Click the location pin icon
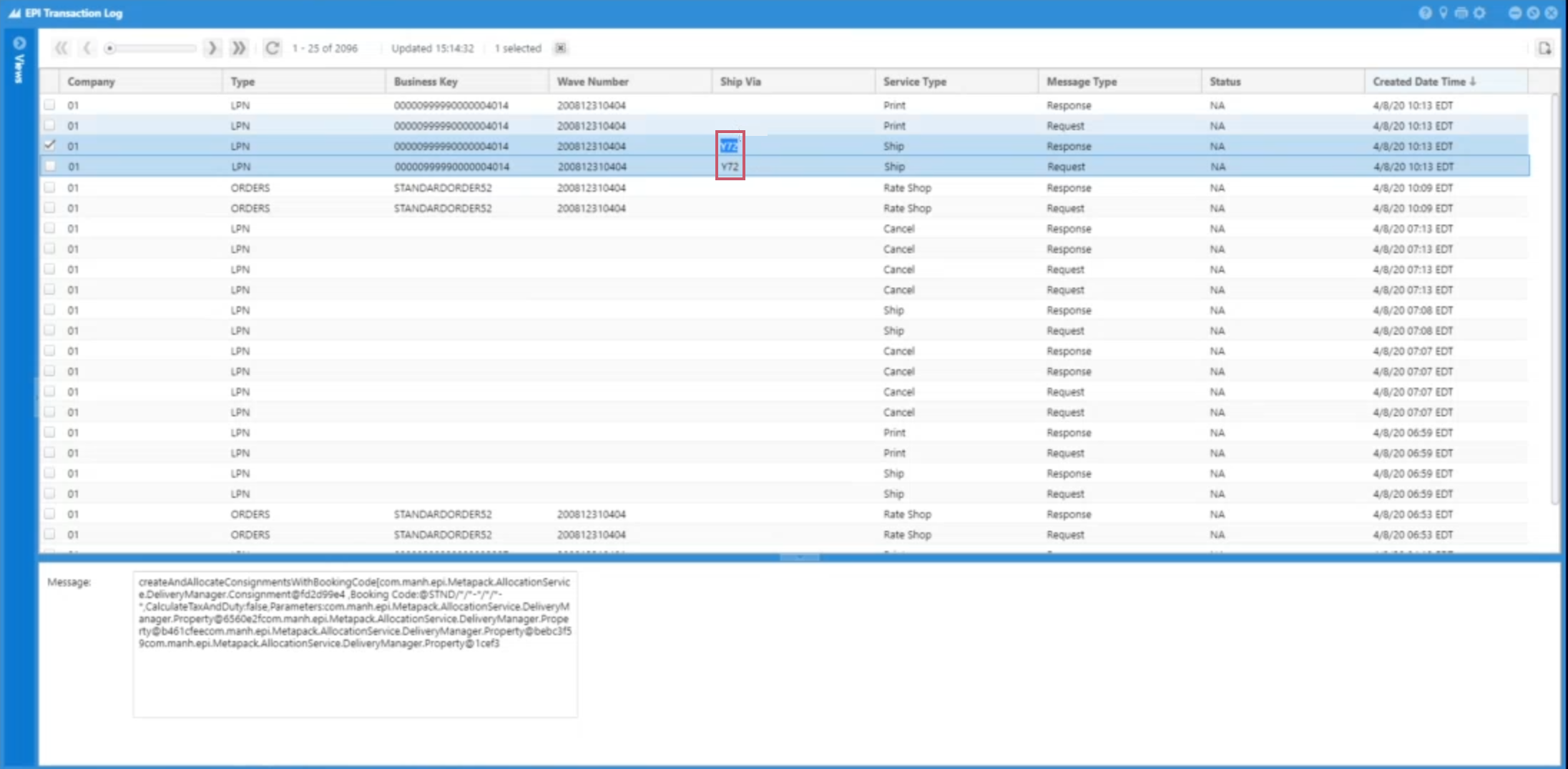1568x769 pixels. (1444, 13)
